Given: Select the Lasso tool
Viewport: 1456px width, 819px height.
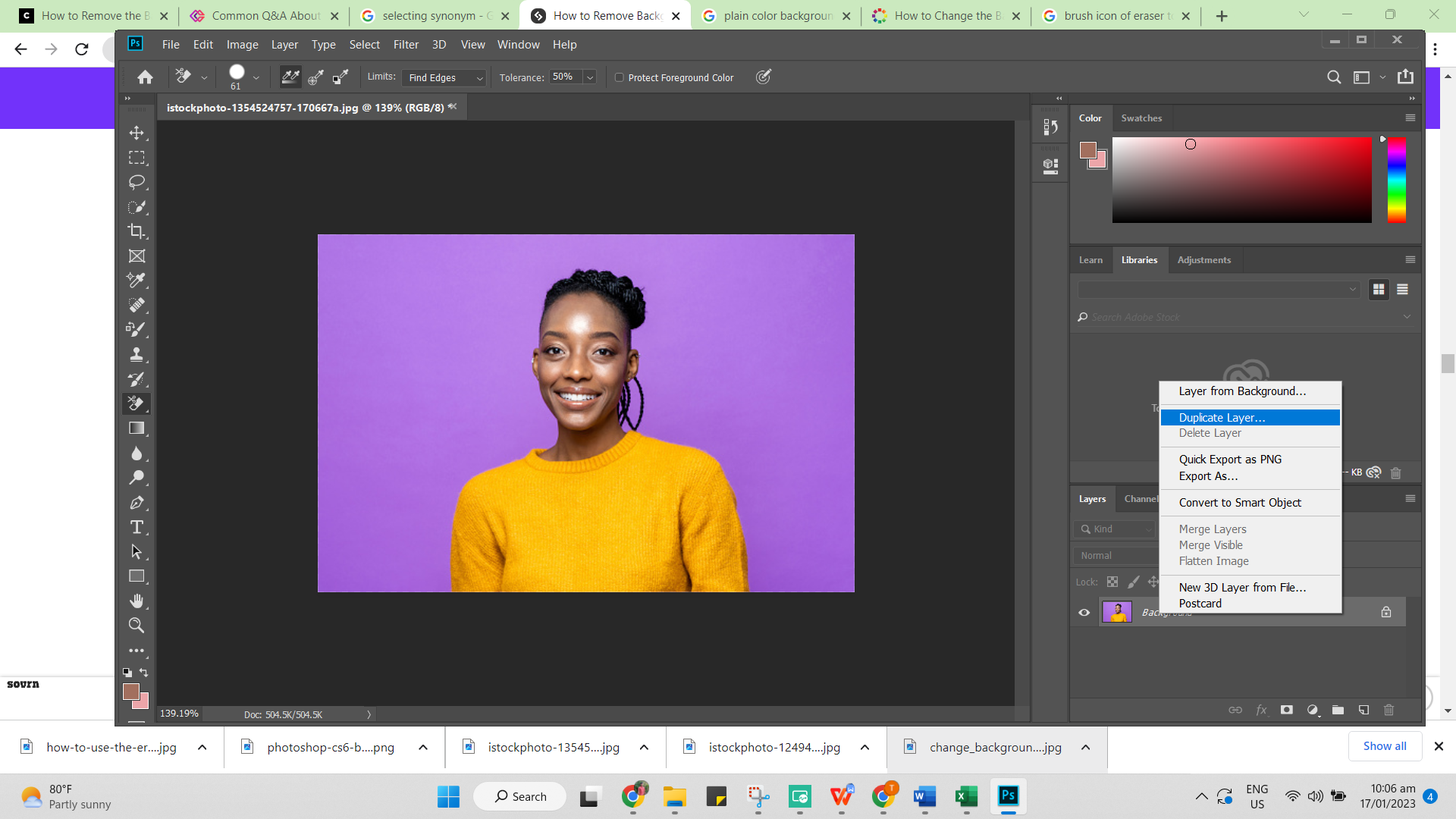Looking at the screenshot, I should click(x=137, y=182).
